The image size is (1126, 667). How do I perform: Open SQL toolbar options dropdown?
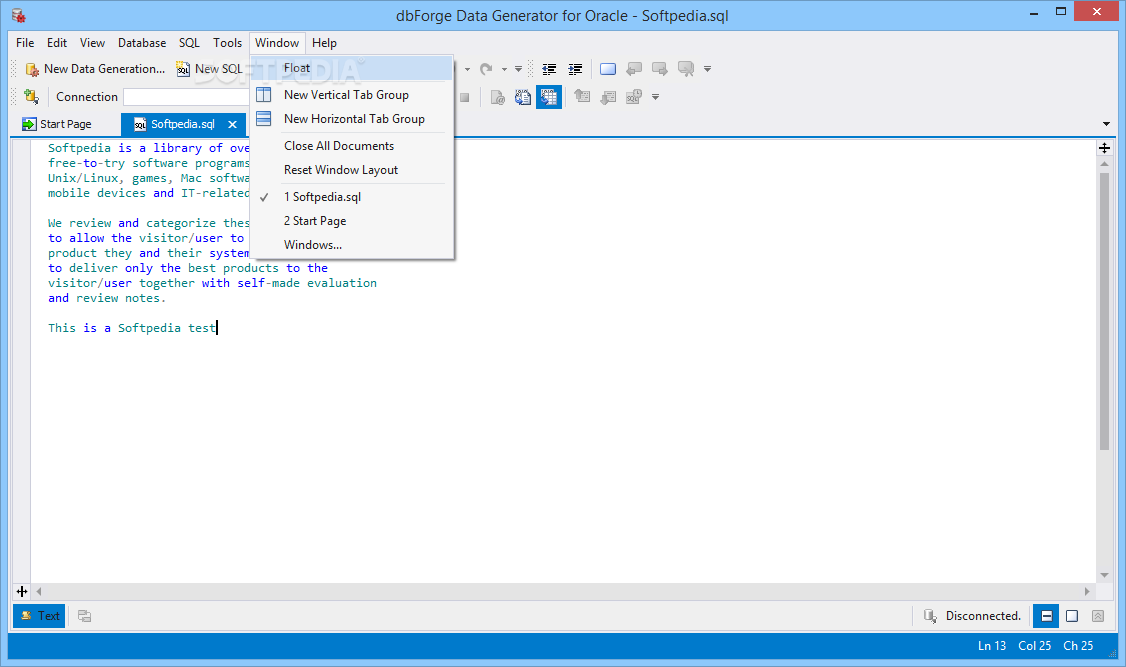point(656,97)
